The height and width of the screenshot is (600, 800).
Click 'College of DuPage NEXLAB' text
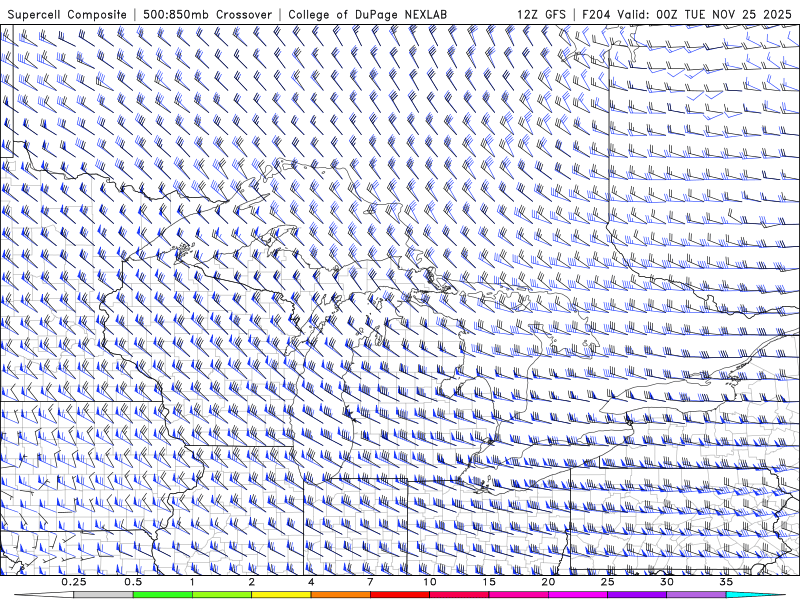click(x=367, y=15)
